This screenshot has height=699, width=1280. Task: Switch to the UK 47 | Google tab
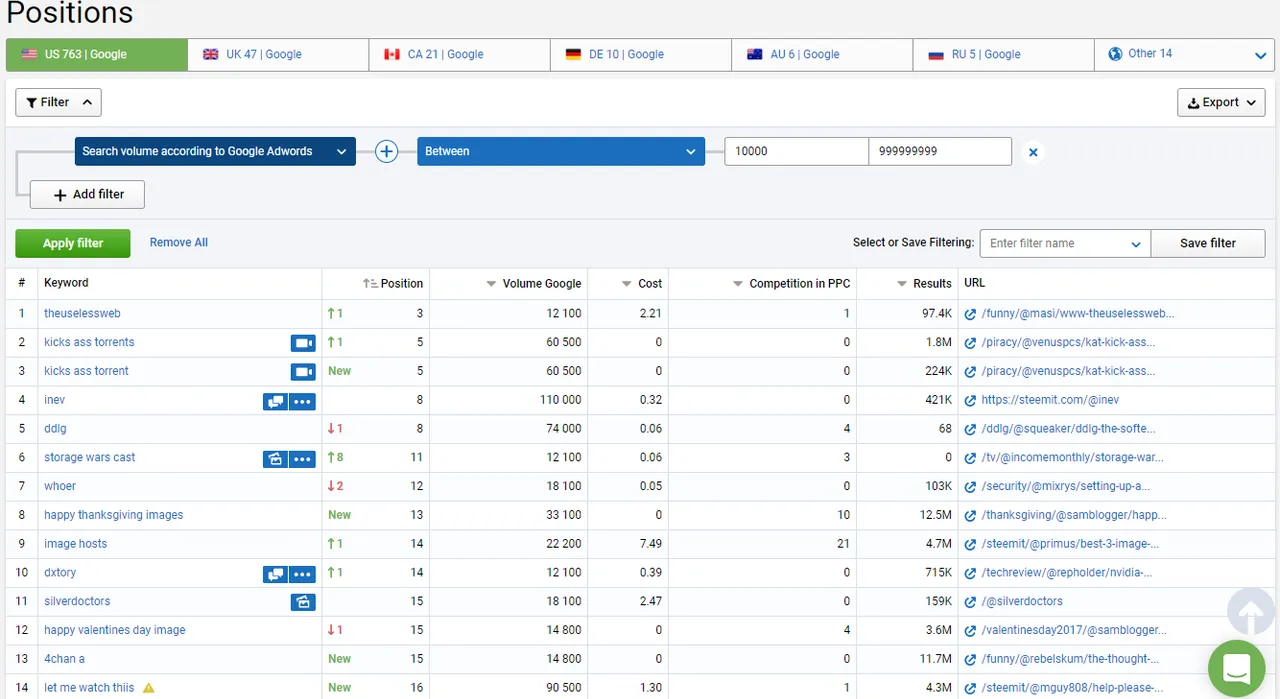coord(278,55)
